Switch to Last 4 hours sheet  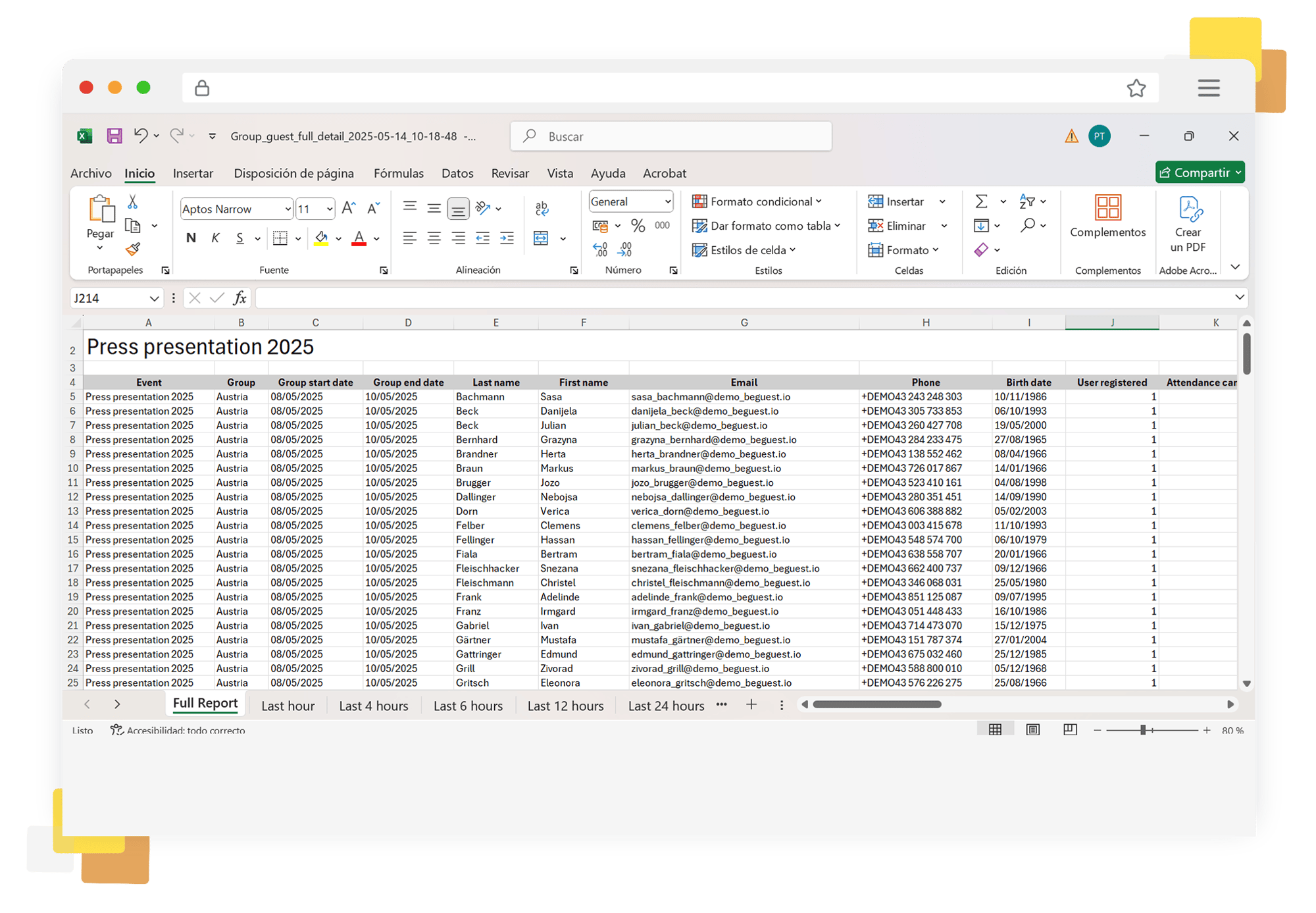(x=373, y=706)
